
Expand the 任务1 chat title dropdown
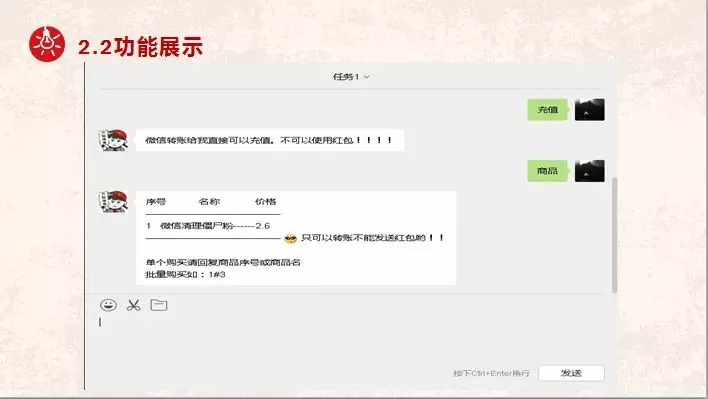(351, 77)
